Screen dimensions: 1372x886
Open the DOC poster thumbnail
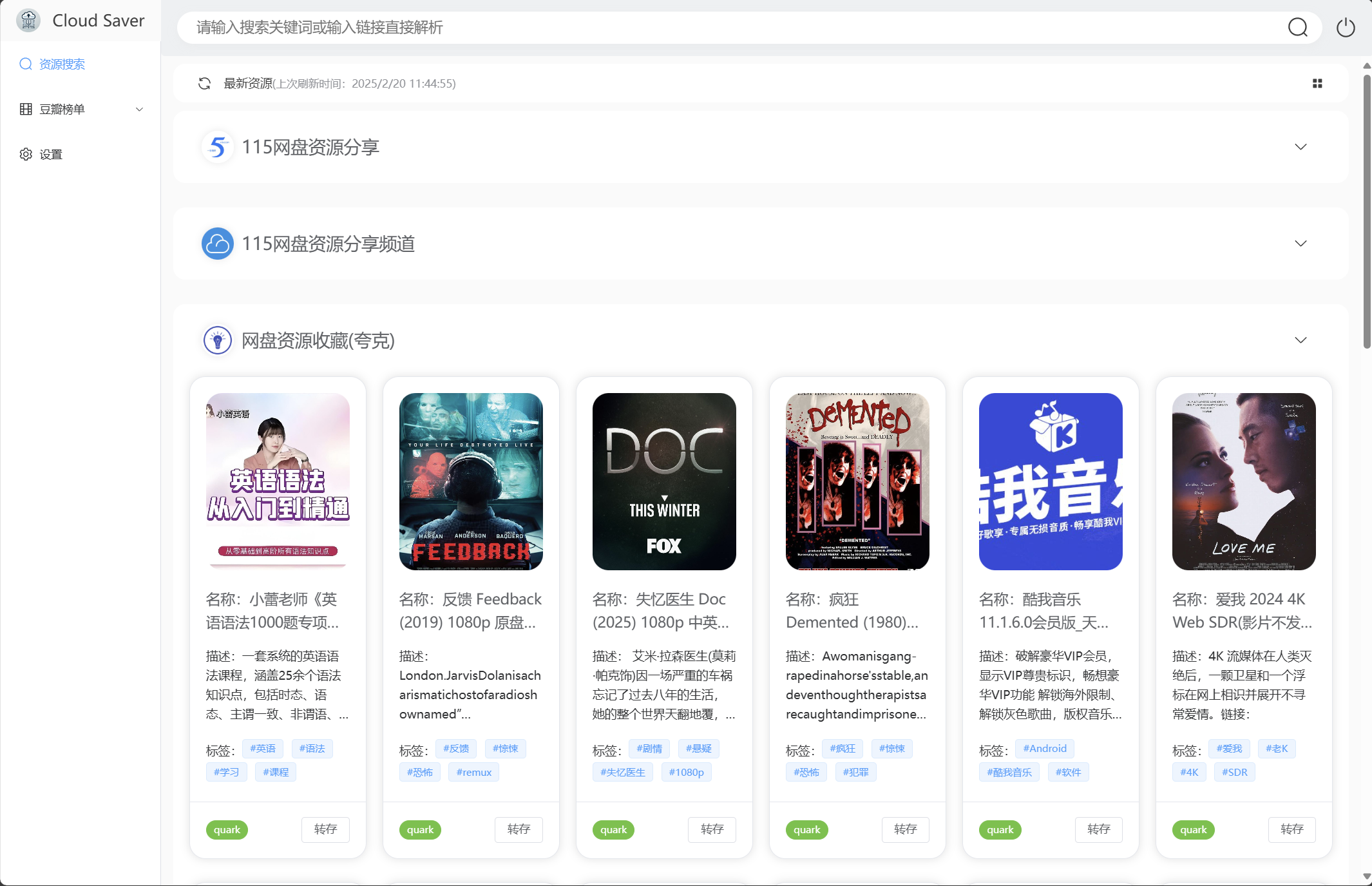[x=664, y=481]
